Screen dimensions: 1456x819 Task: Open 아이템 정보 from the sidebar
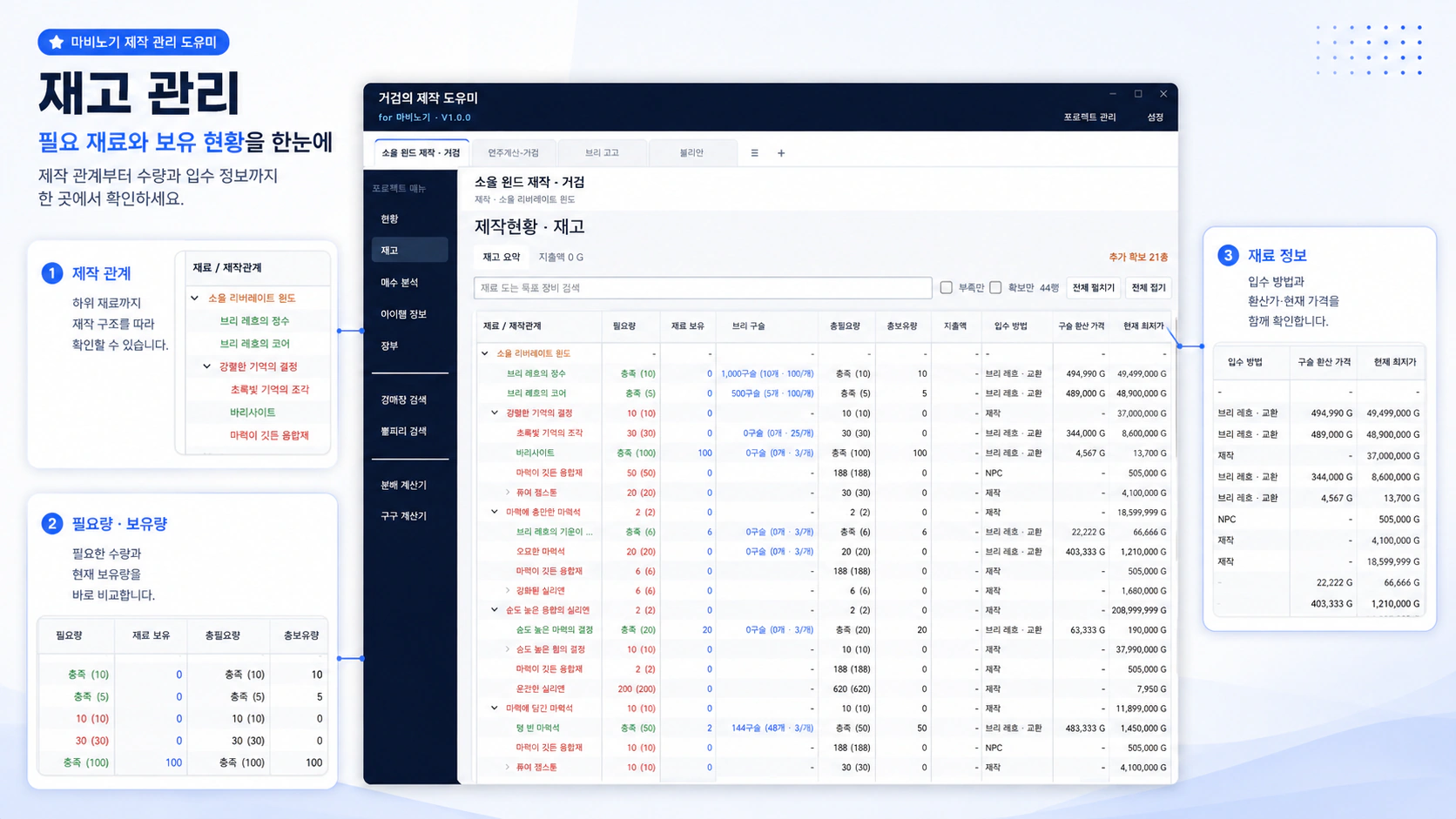409,314
